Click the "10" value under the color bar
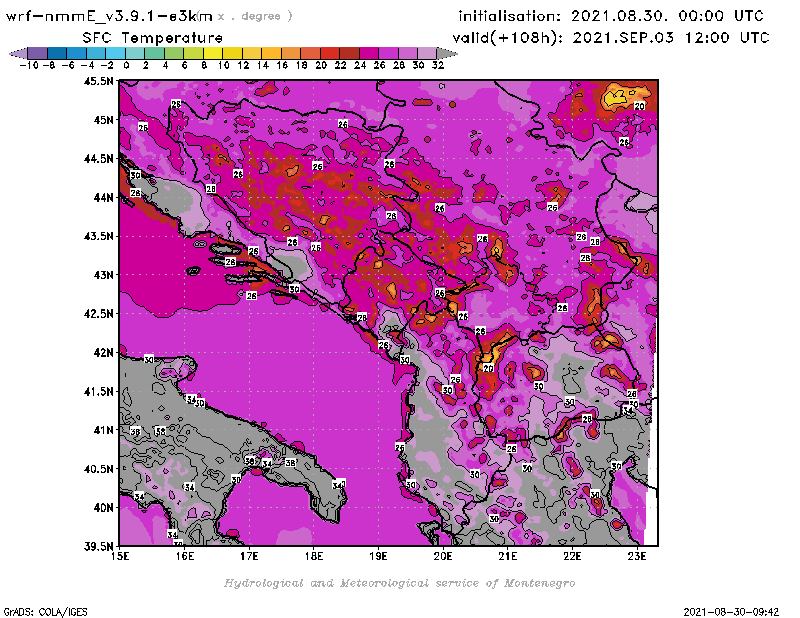 [x=223, y=66]
